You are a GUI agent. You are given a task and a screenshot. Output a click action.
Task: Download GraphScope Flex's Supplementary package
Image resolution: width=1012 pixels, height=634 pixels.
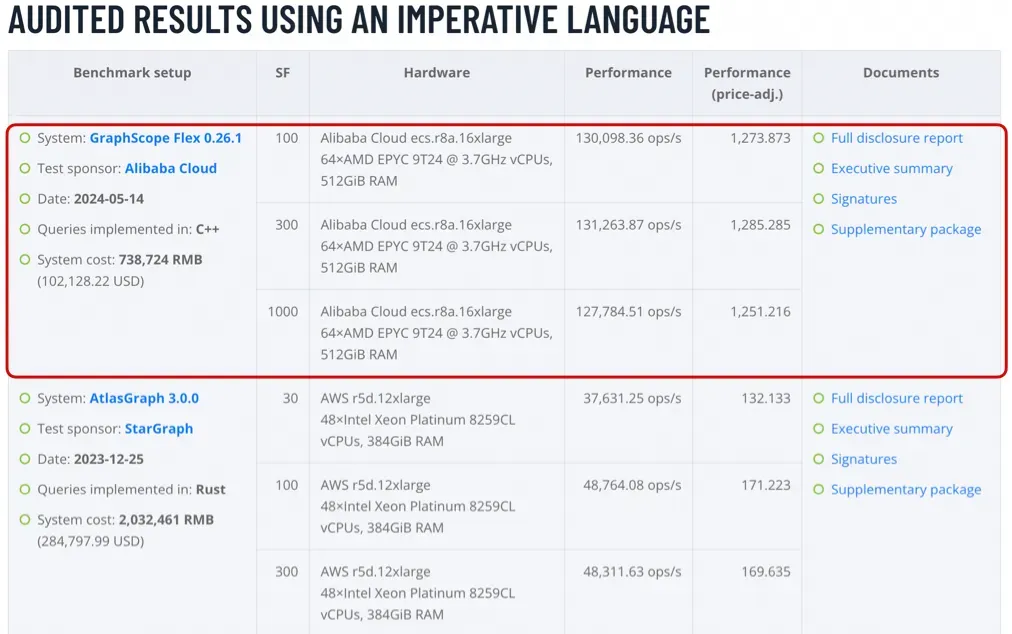(905, 229)
